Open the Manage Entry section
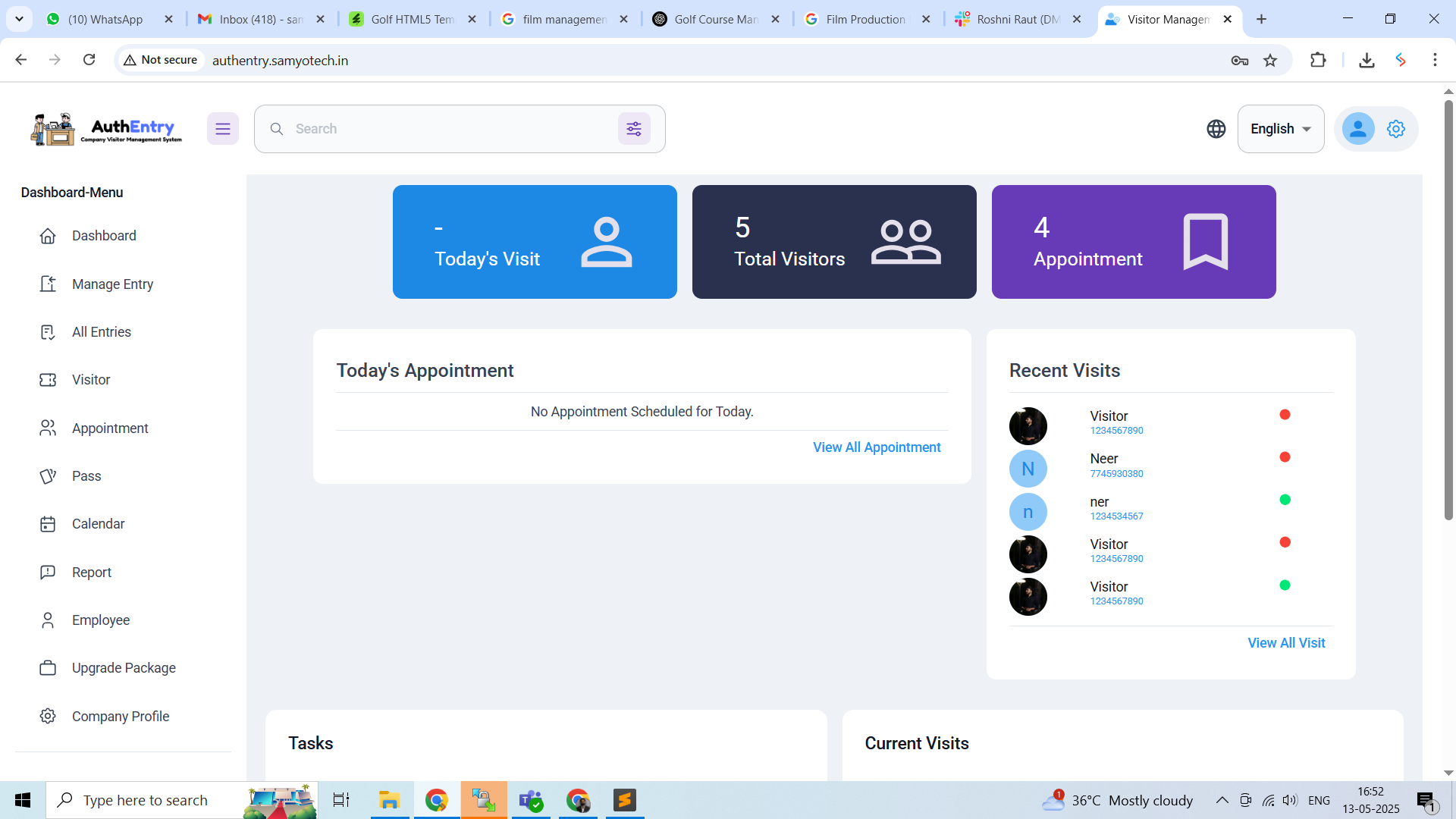 112,284
